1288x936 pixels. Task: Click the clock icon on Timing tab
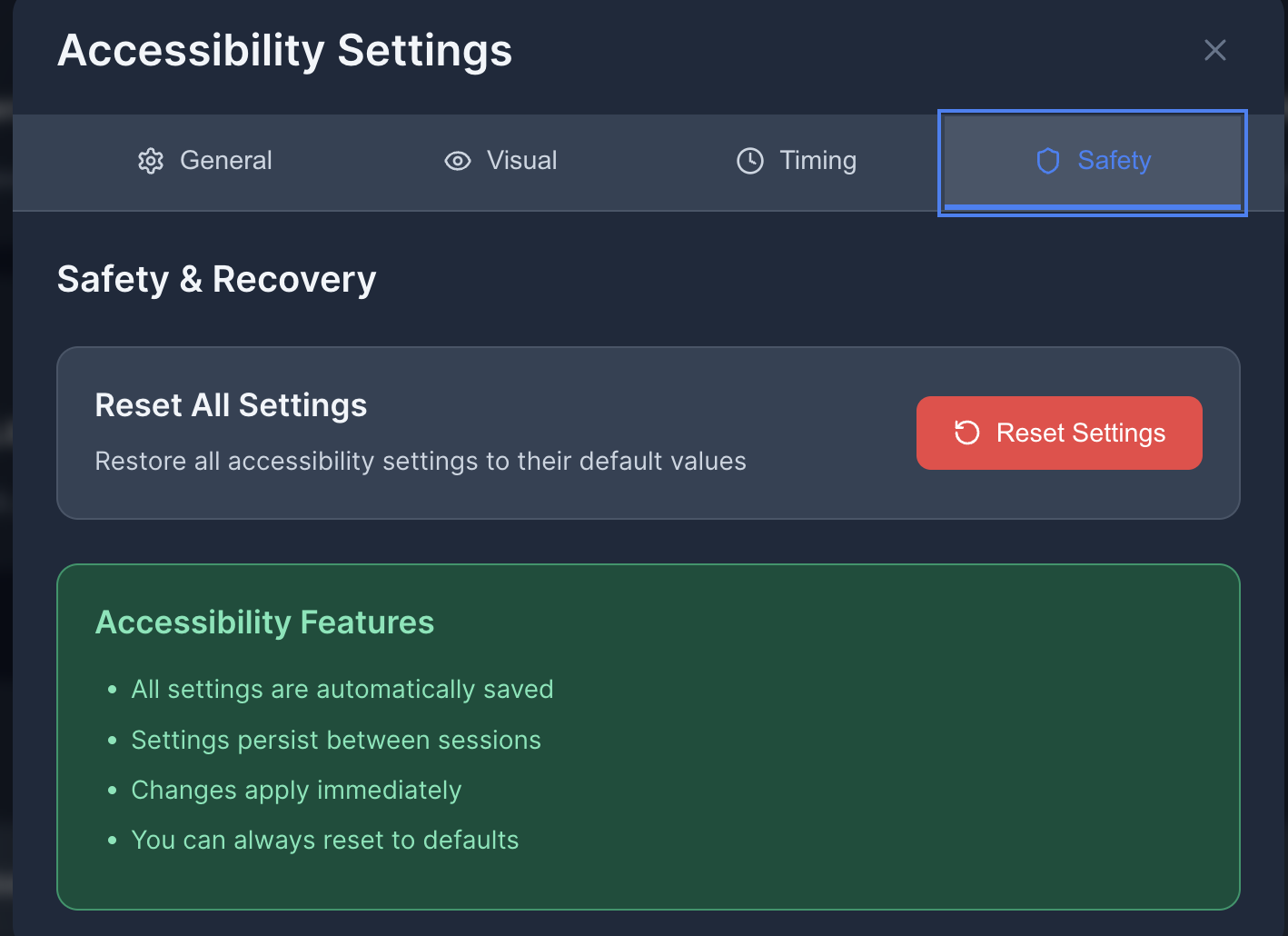[750, 161]
